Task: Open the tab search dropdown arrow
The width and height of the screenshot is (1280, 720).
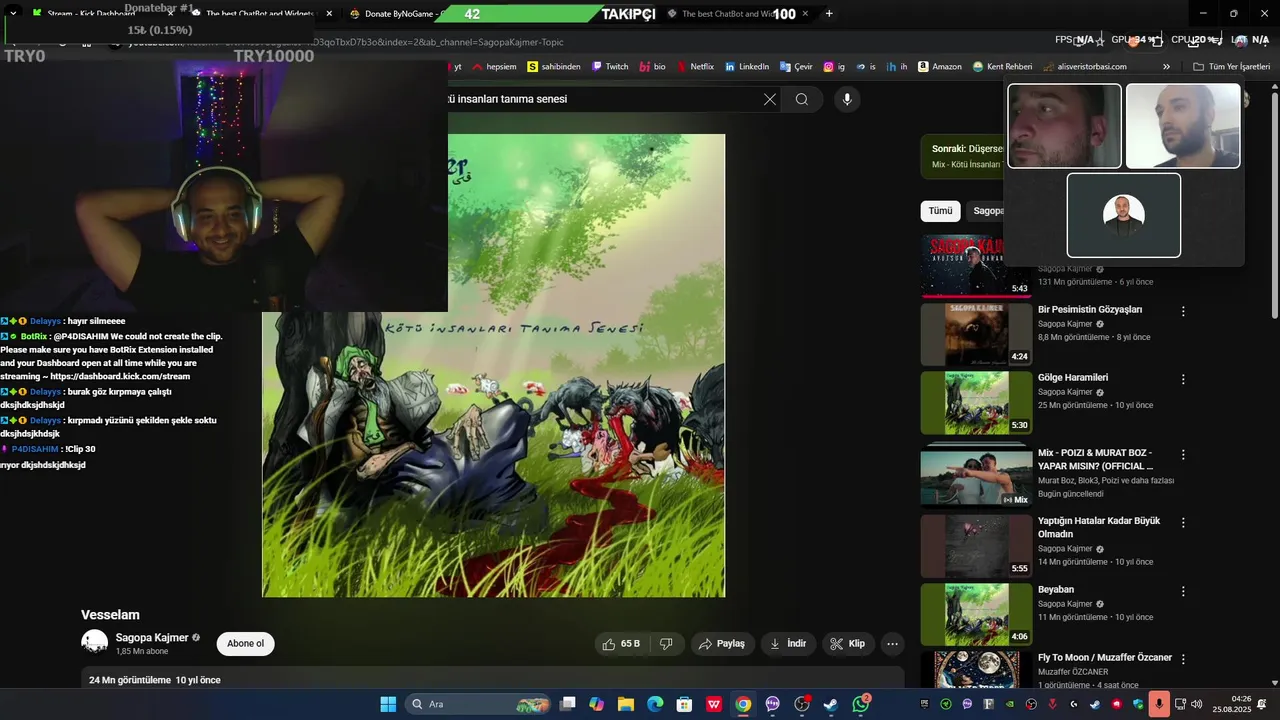Action: point(13,14)
